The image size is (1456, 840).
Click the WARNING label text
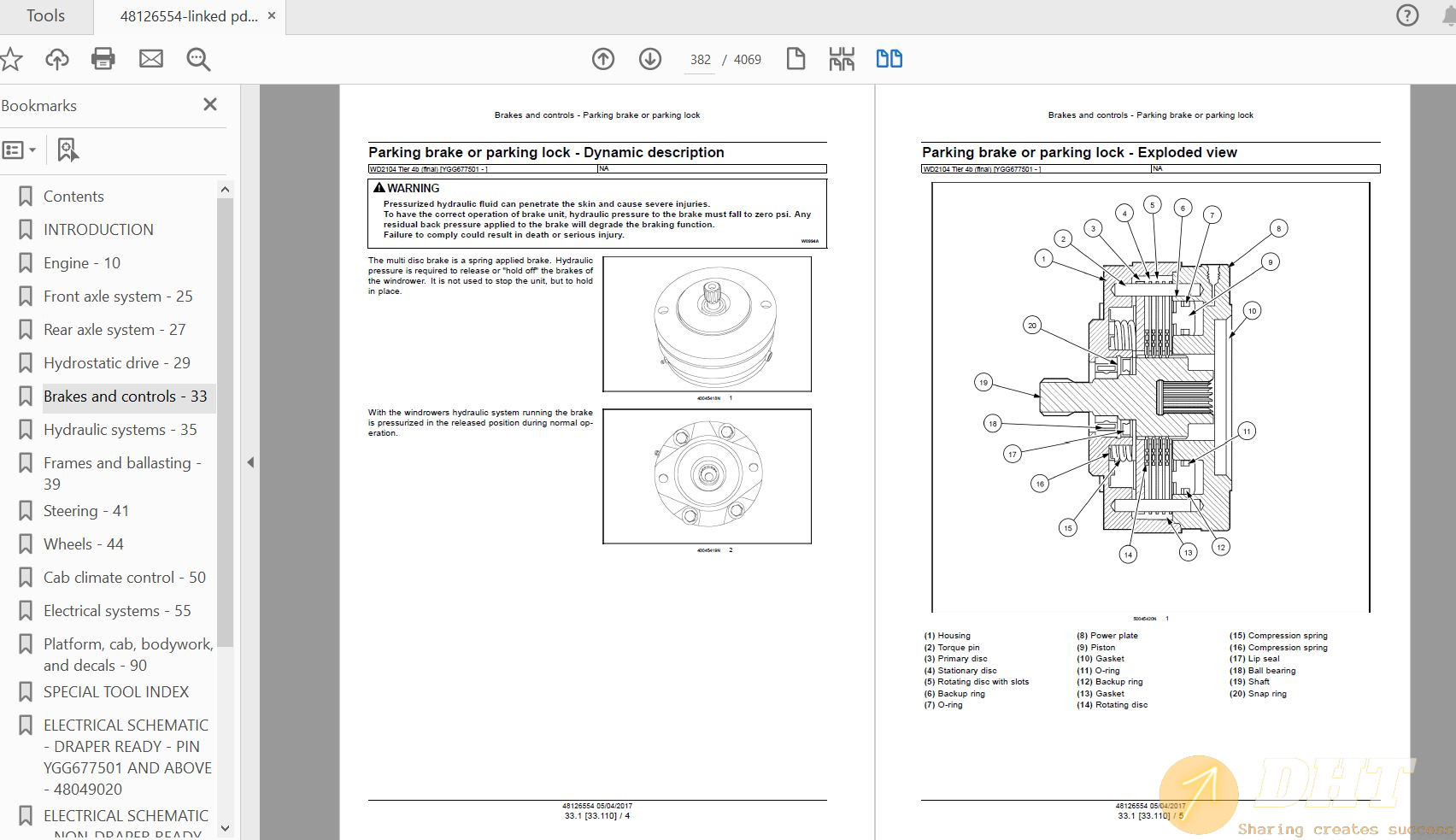pyautogui.click(x=414, y=188)
